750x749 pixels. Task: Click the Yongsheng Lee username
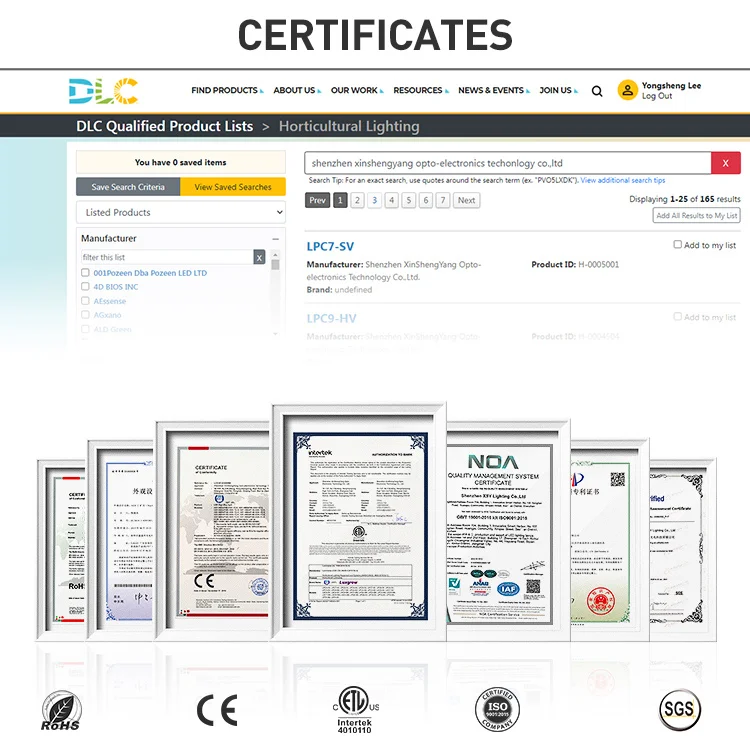(671, 86)
